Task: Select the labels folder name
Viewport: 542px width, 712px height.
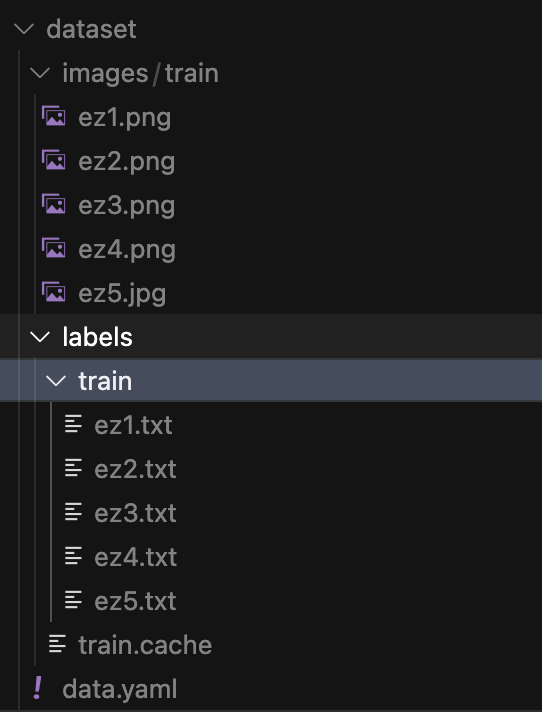Action: 98,337
